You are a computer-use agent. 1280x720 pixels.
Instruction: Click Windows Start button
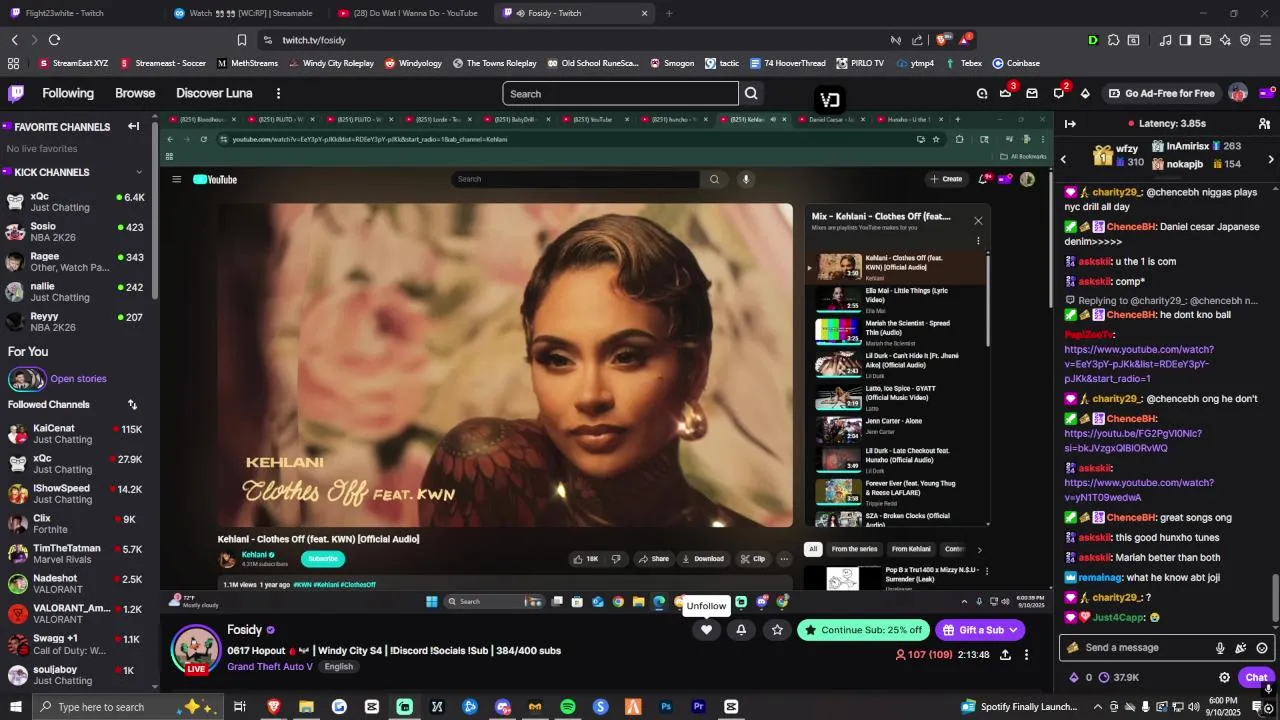[x=16, y=707]
